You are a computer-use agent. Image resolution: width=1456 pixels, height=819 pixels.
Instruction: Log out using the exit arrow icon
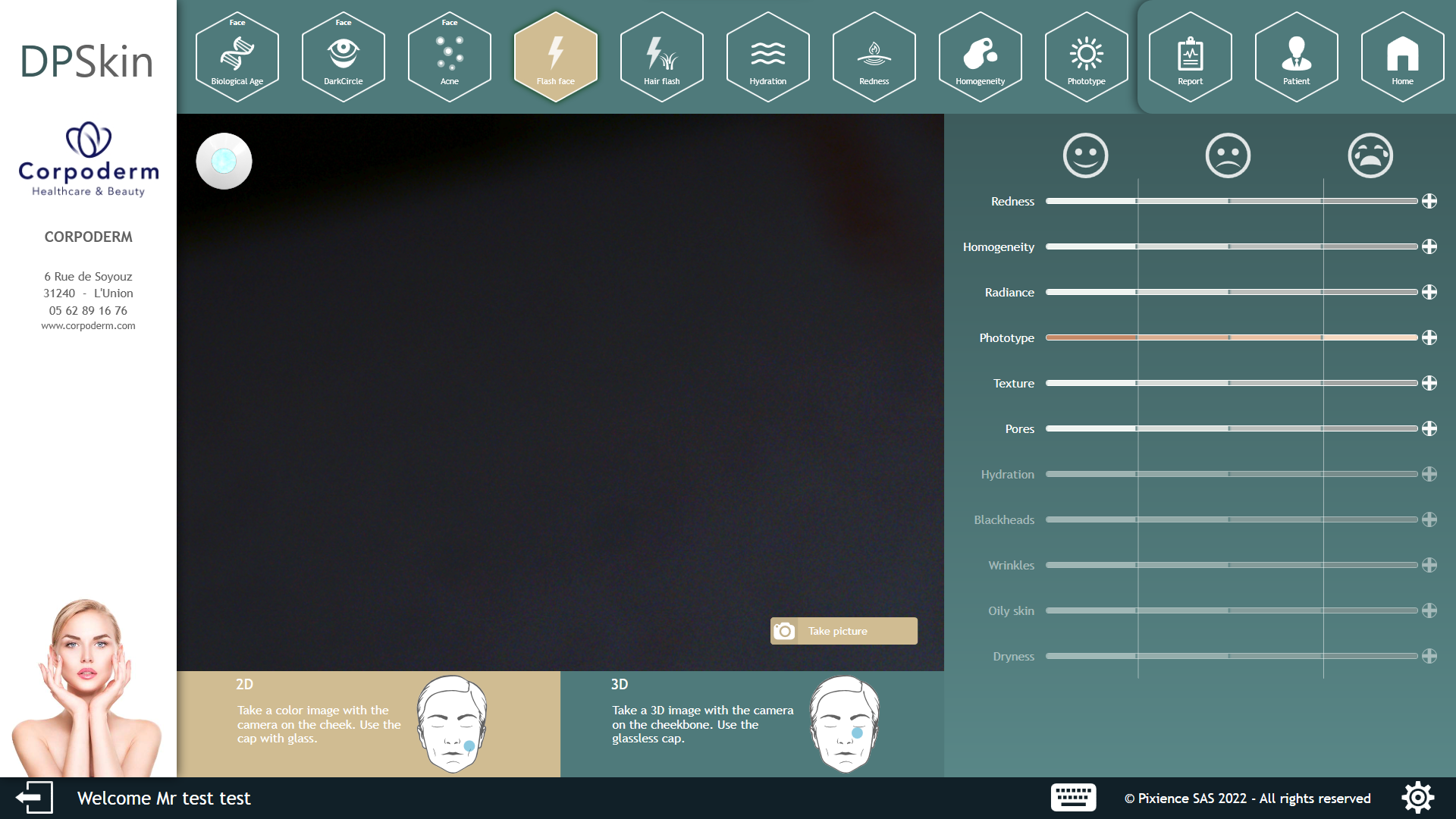pyautogui.click(x=34, y=798)
